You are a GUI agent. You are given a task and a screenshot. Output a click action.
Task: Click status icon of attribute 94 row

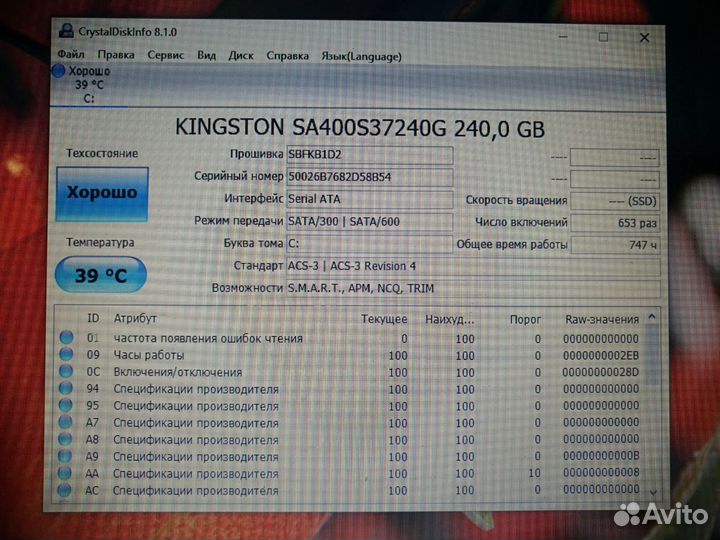pos(66,388)
